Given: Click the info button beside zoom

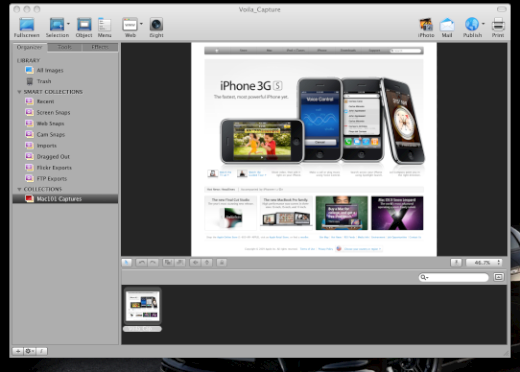Looking at the screenshot, I should point(456,263).
